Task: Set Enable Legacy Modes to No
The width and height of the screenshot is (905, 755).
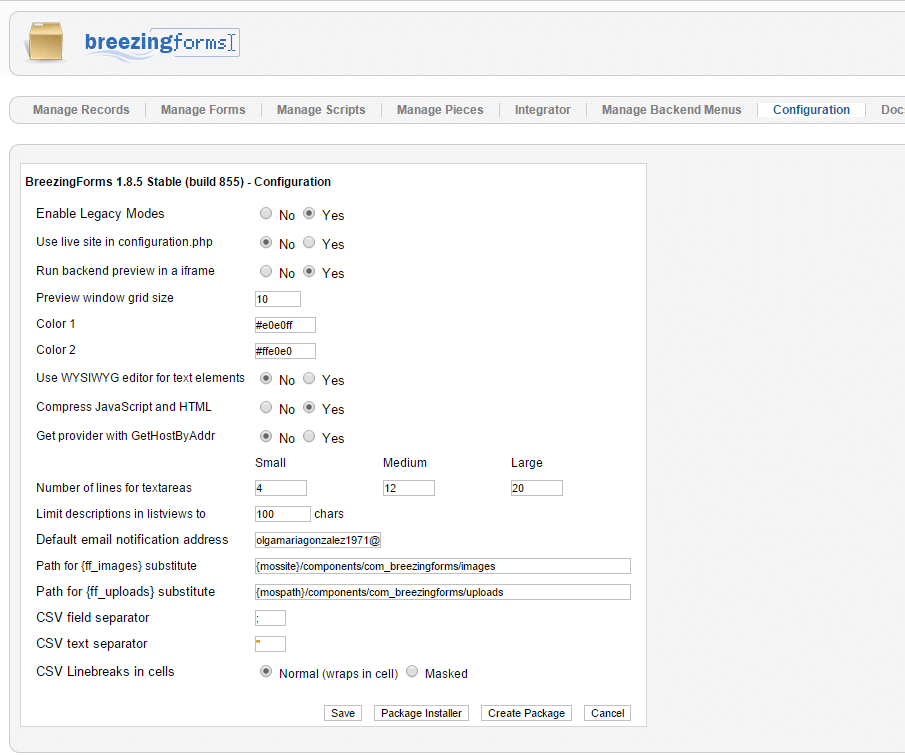Action: pyautogui.click(x=265, y=214)
